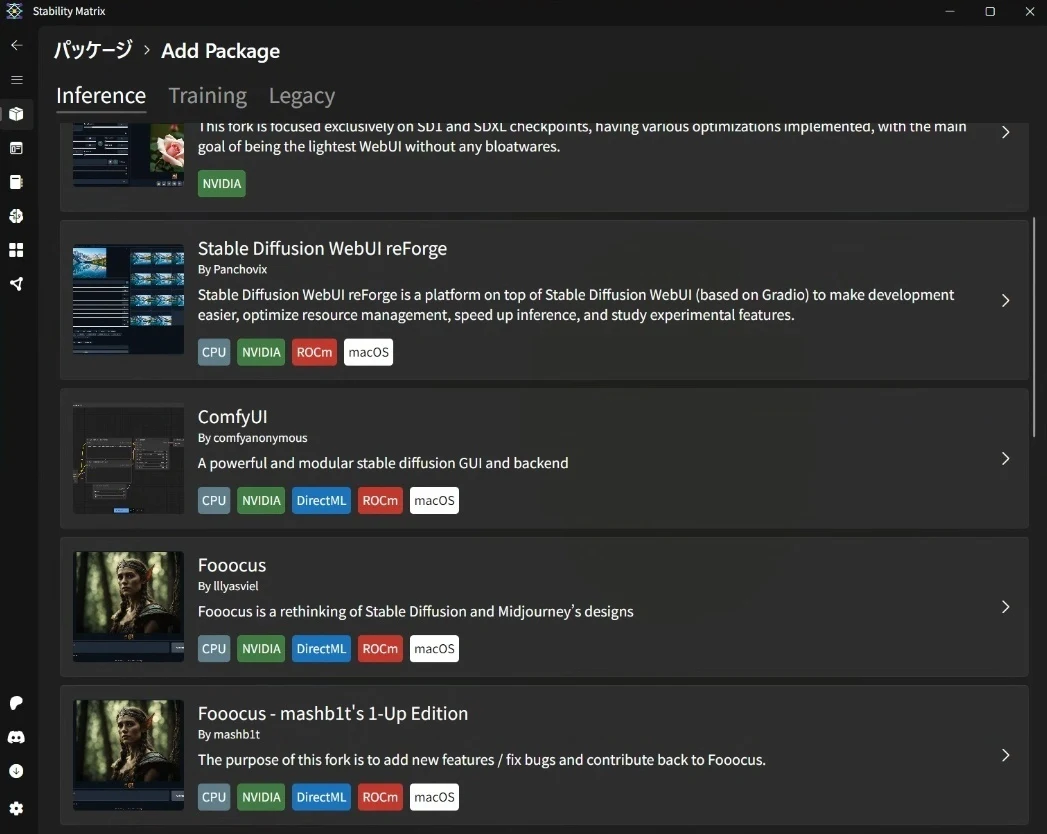This screenshot has width=1047, height=834.
Task: Open chevron for ComfyUI package
Action: pos(1006,459)
